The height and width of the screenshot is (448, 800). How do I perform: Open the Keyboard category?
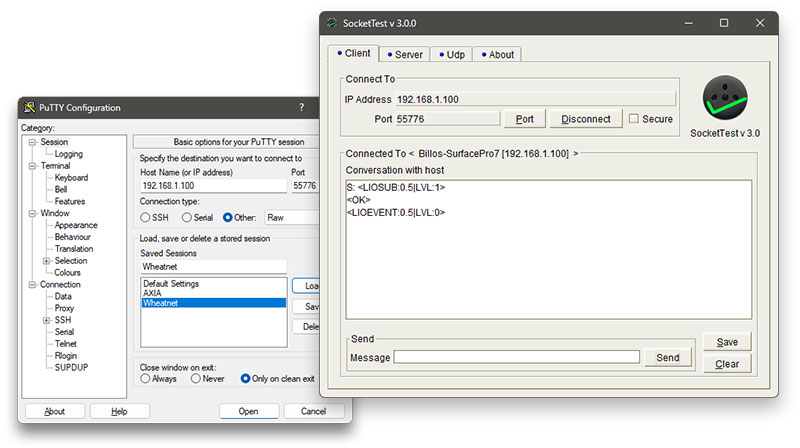pos(71,178)
